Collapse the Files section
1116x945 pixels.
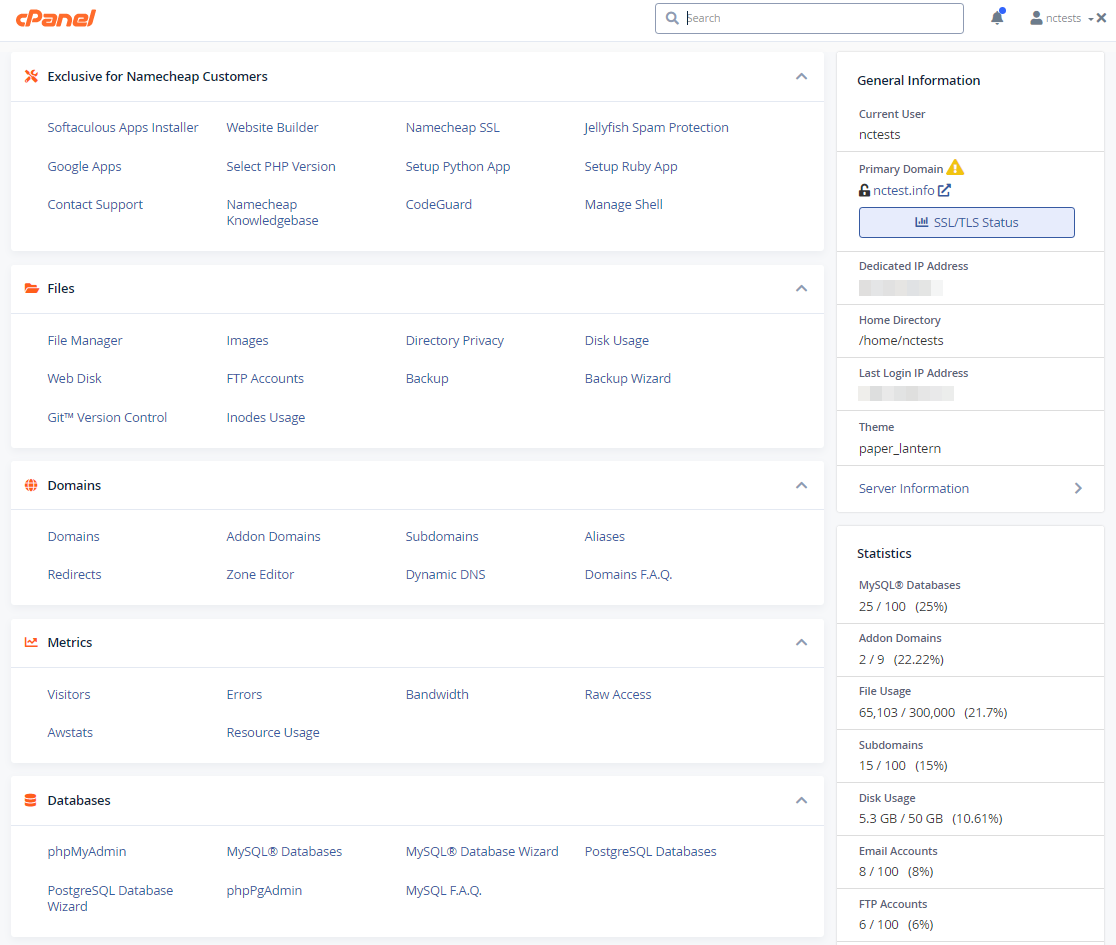pos(801,288)
